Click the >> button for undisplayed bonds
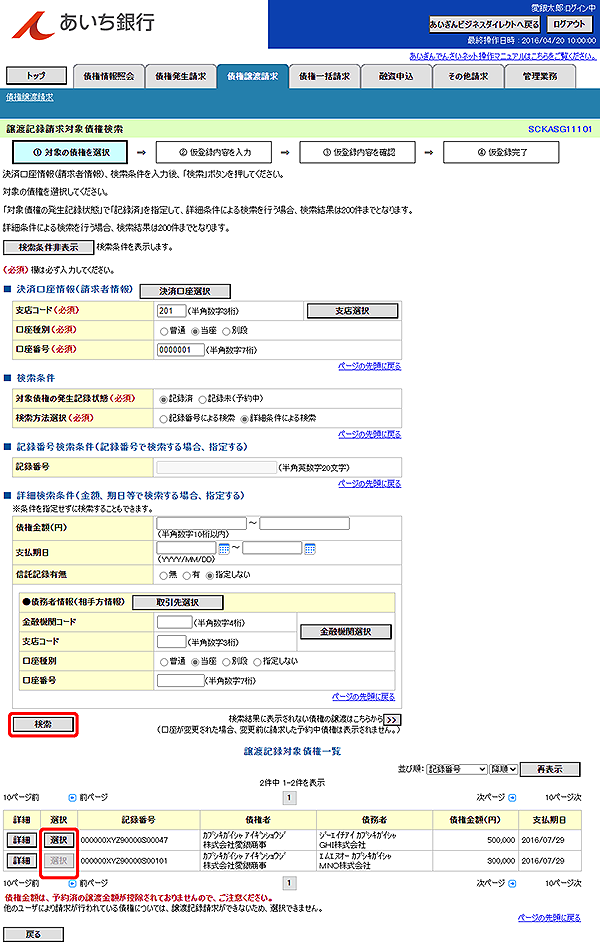 (393, 720)
